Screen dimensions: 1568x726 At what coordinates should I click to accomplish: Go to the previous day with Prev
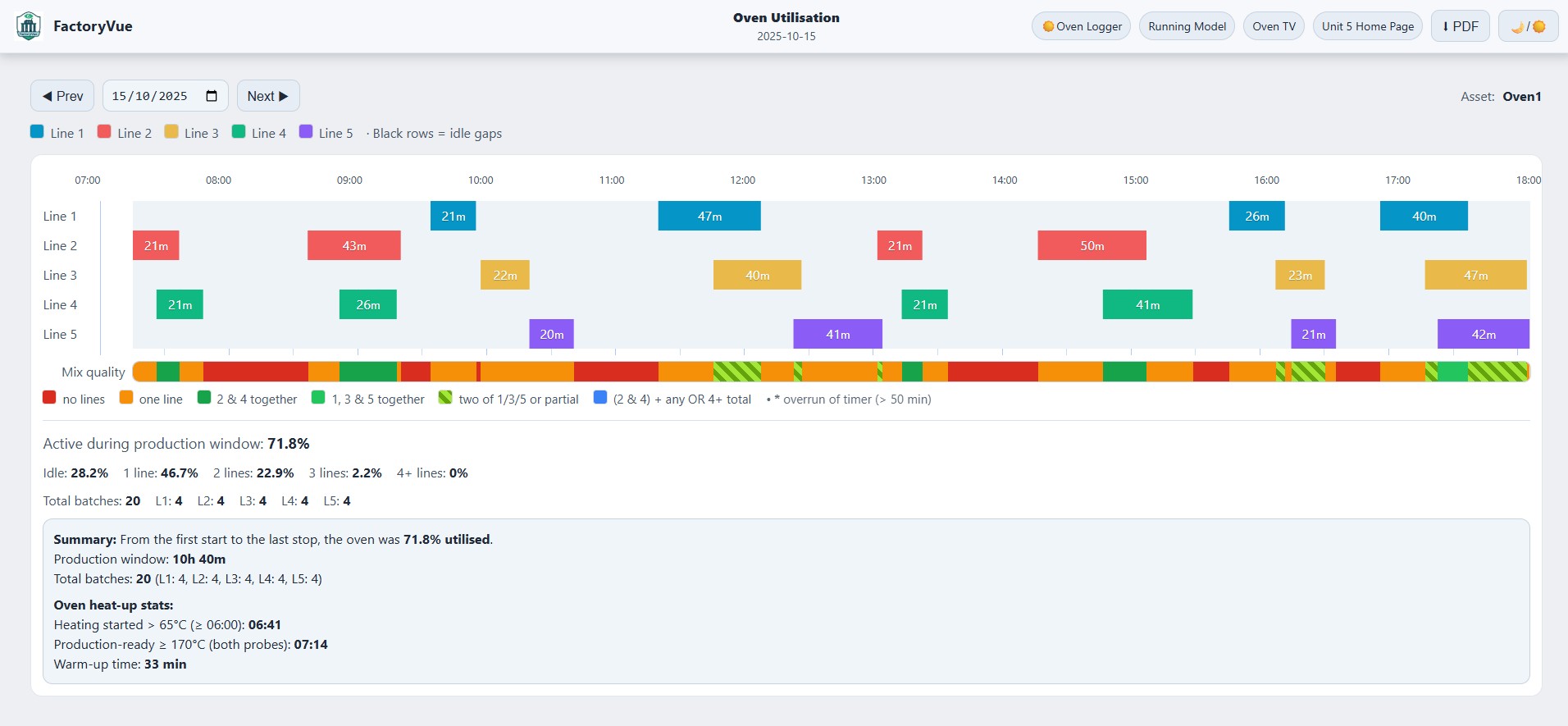pos(62,96)
